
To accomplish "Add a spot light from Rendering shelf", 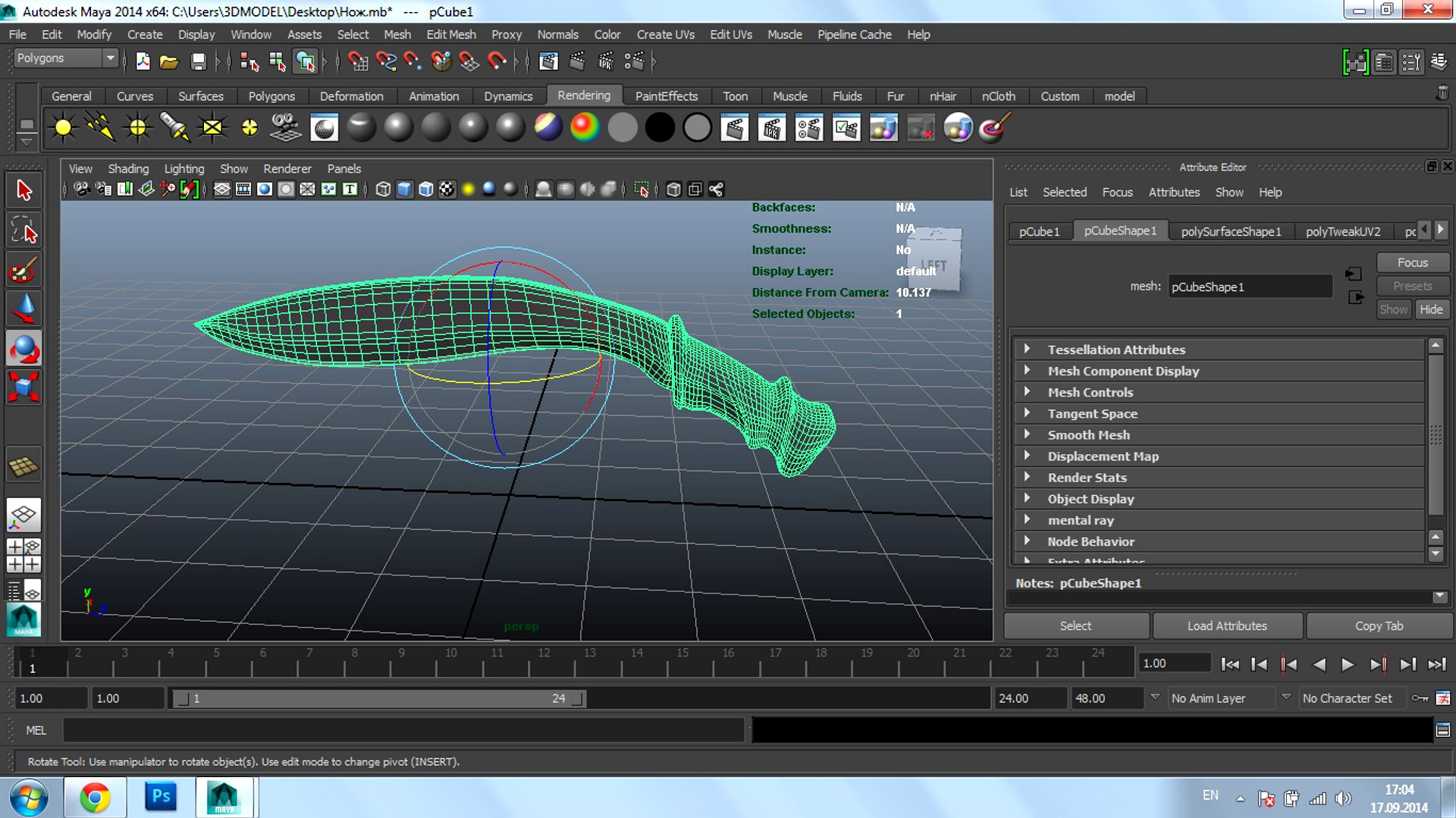I will [174, 128].
